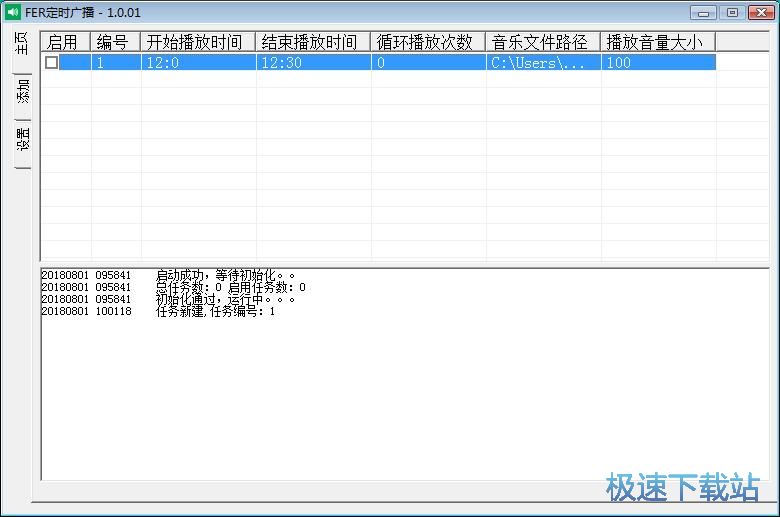Enable the checkbox for task number 1
Viewport: 780px width, 517px height.
click(51, 62)
